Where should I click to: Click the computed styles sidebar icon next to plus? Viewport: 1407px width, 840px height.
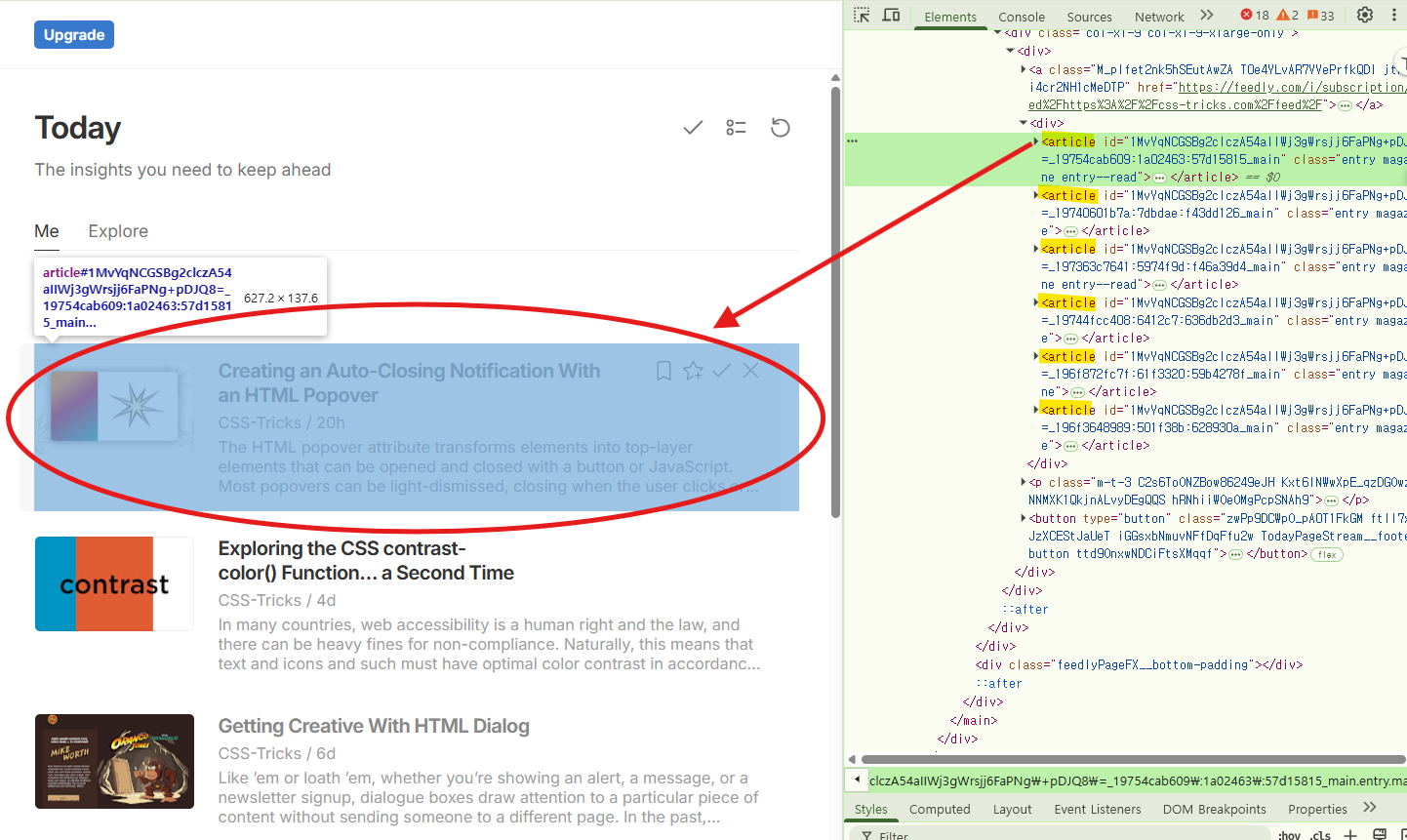pyautogui.click(x=1380, y=835)
